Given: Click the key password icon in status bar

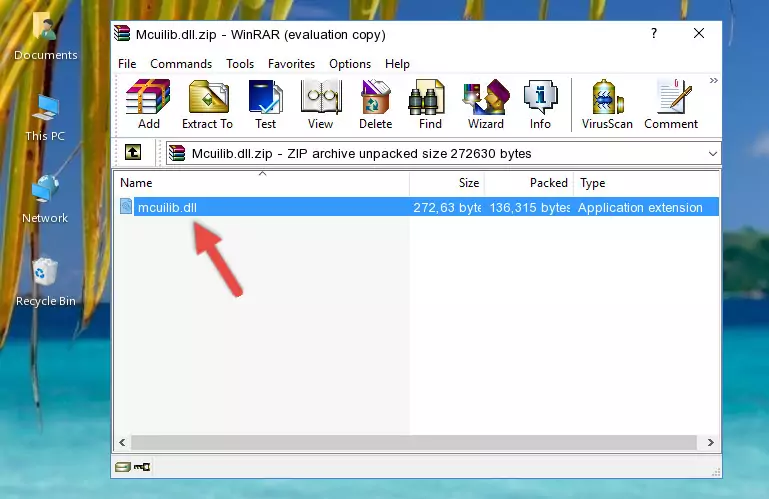Looking at the screenshot, I should tap(142, 467).
